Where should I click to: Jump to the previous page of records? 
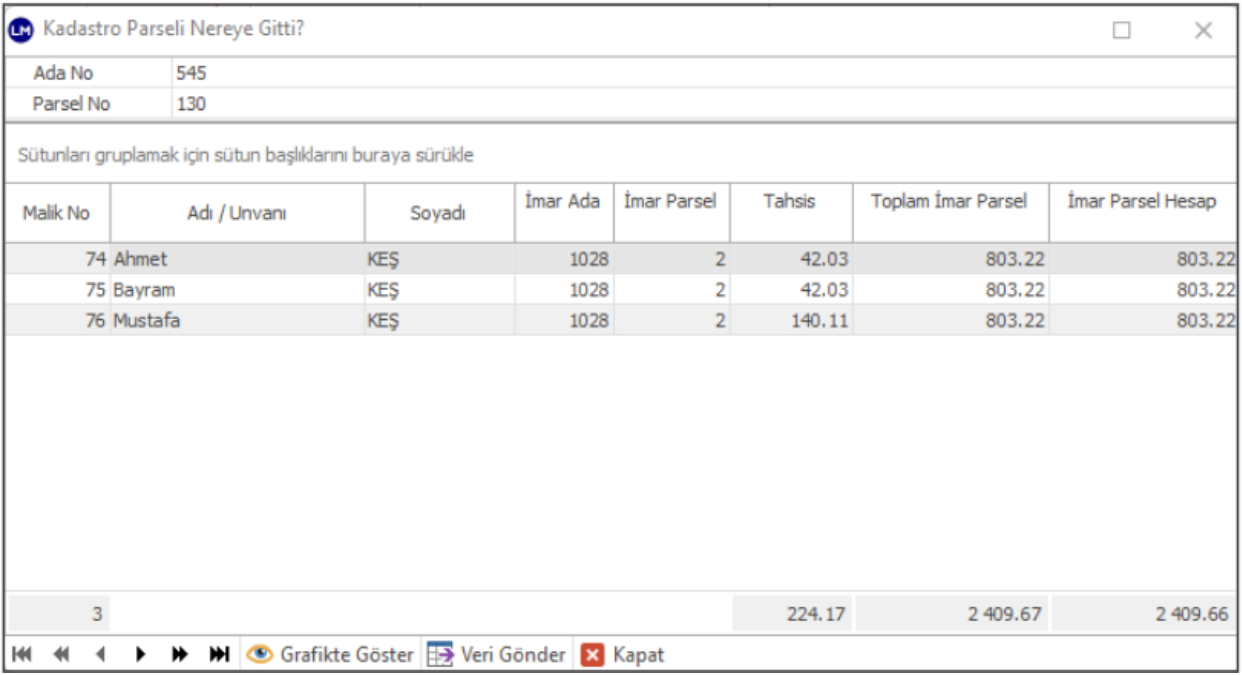click(x=62, y=655)
